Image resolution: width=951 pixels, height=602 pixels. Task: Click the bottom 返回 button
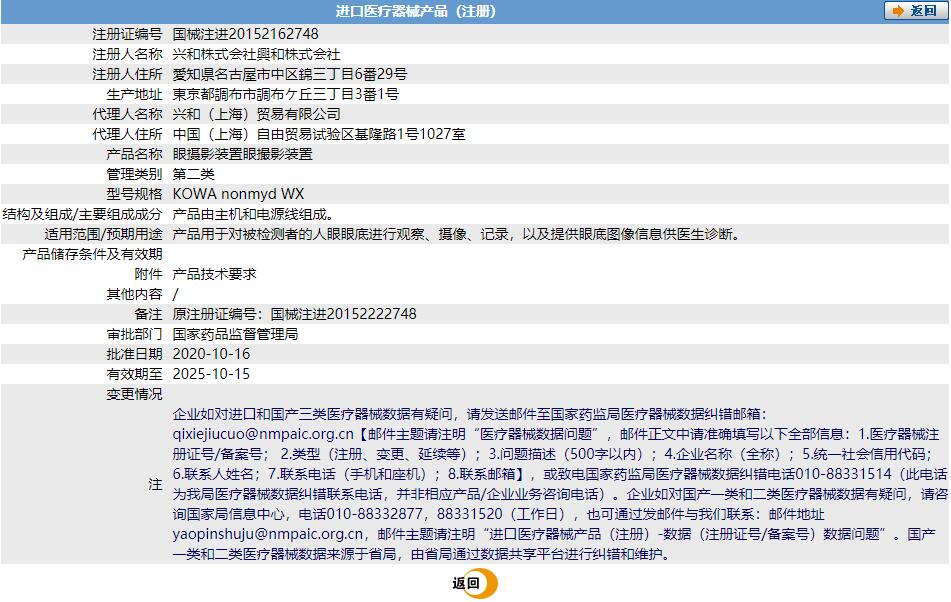pos(474,583)
